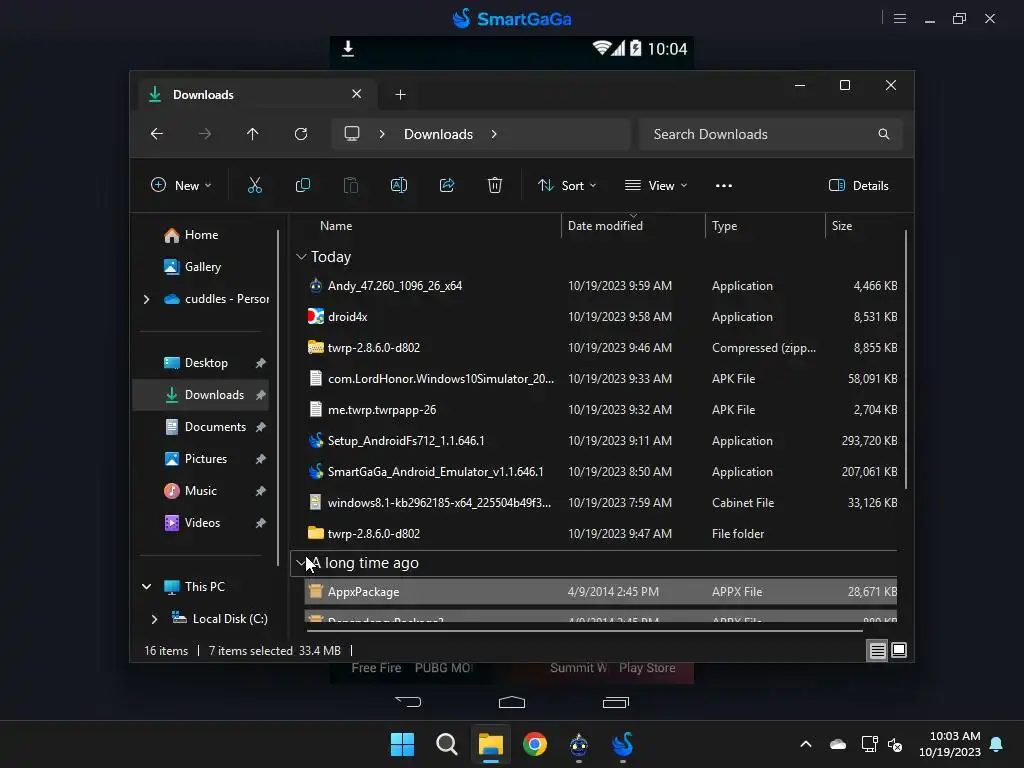Refresh the Downloads folder
The height and width of the screenshot is (768, 1024).
[x=301, y=134]
